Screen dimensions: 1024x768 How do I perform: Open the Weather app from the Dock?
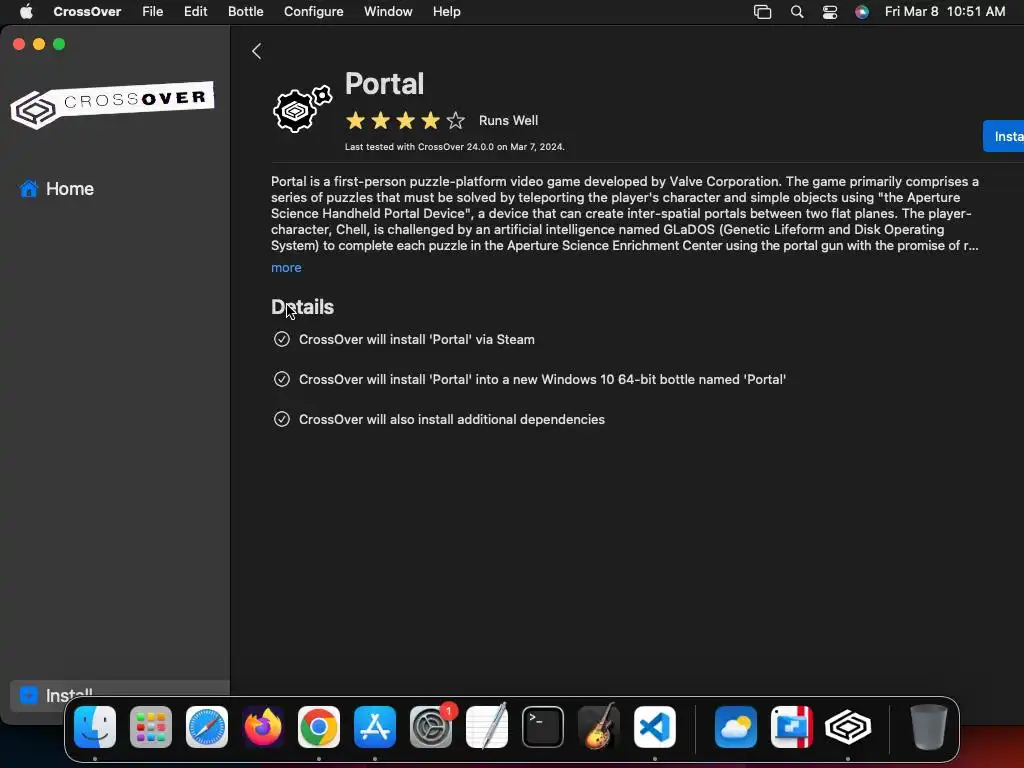click(x=736, y=726)
